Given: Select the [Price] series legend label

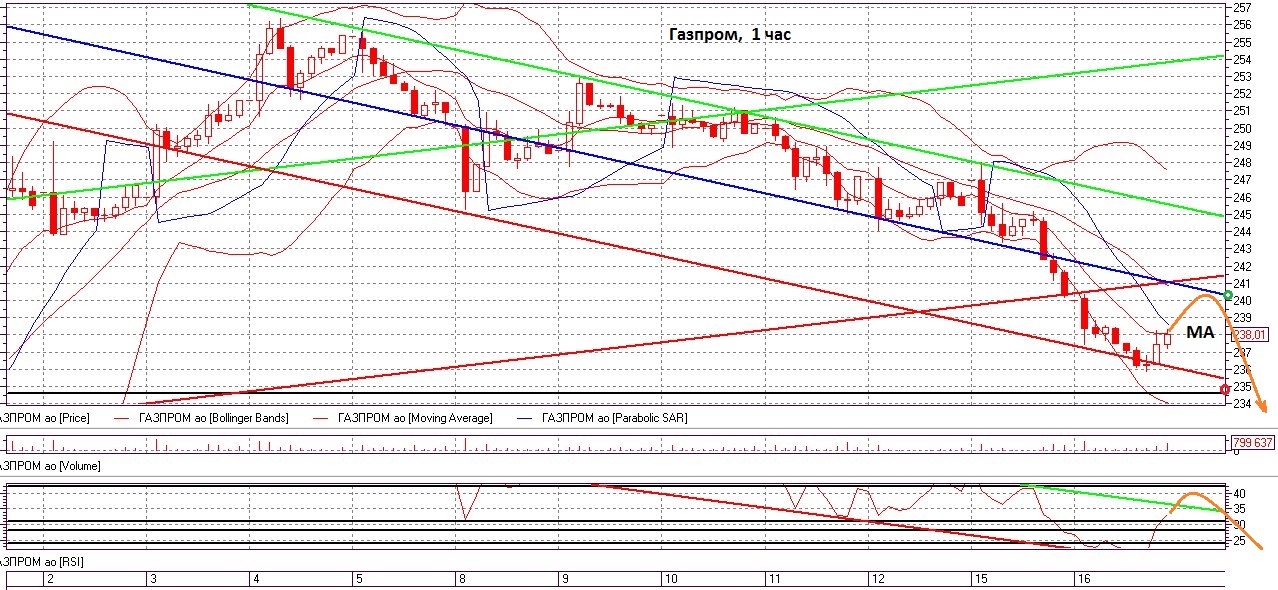Looking at the screenshot, I should point(46,417).
